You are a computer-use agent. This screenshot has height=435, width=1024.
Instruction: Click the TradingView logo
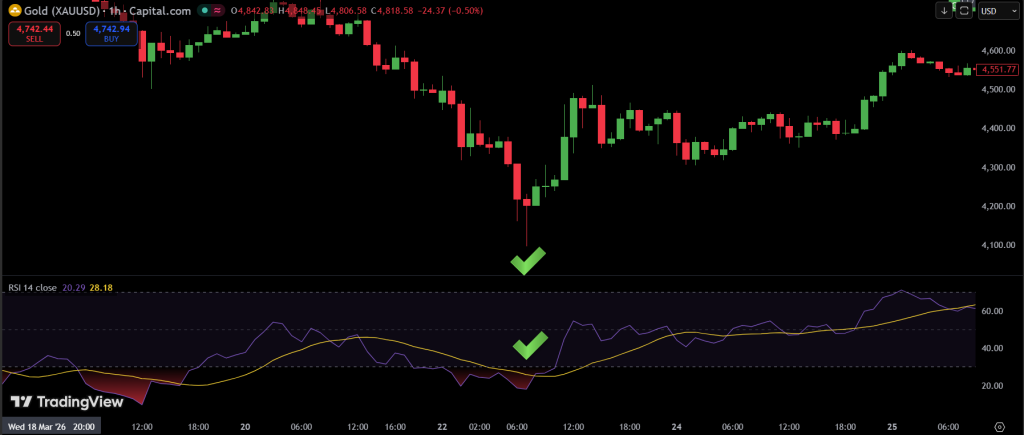(66, 402)
